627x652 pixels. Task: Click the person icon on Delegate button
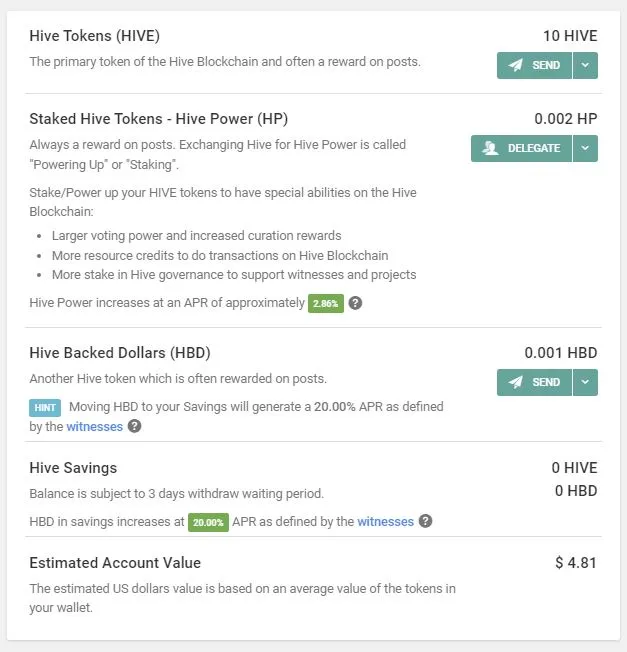click(491, 148)
